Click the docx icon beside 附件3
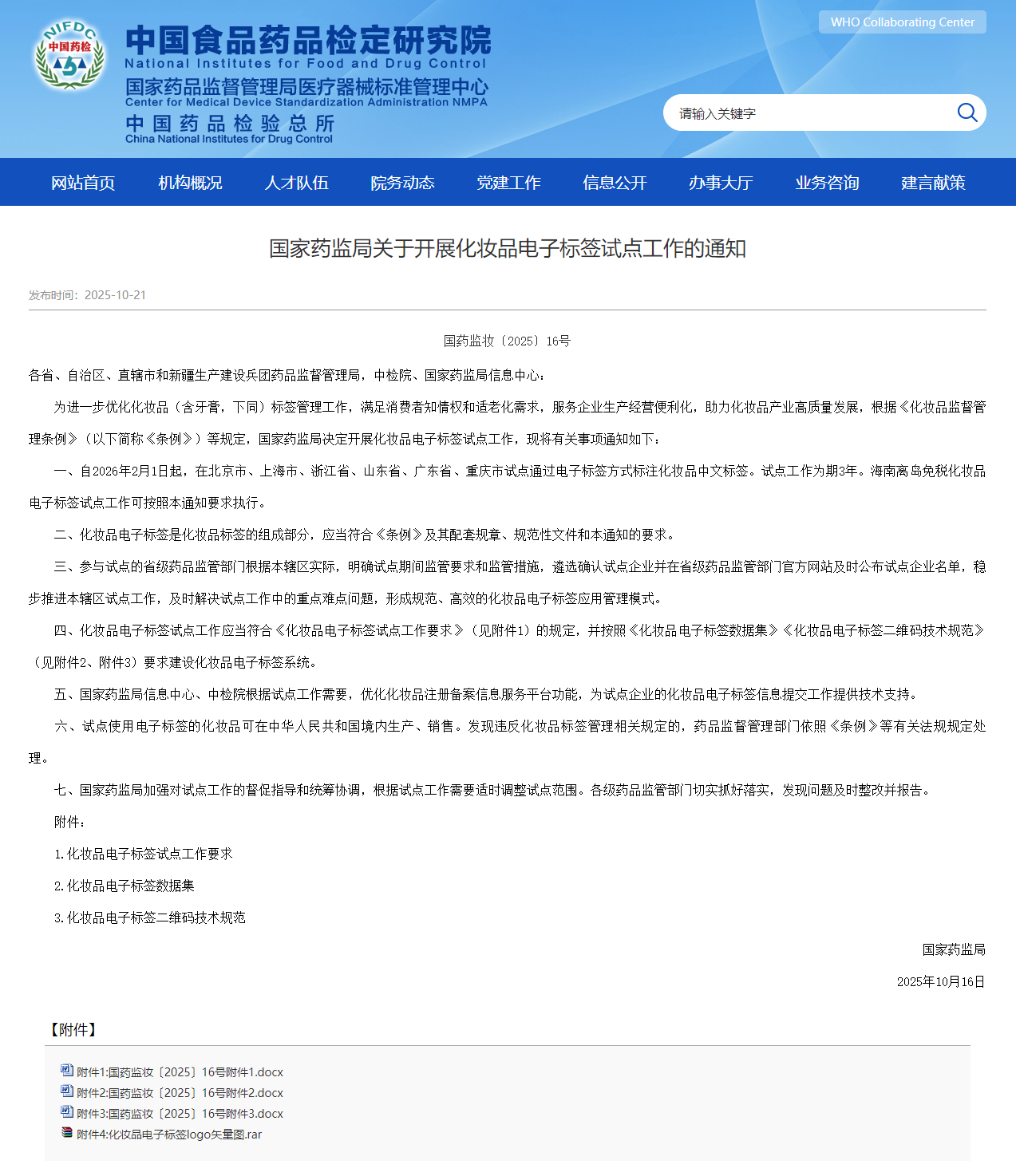This screenshot has height=1176, width=1016. (x=67, y=1112)
